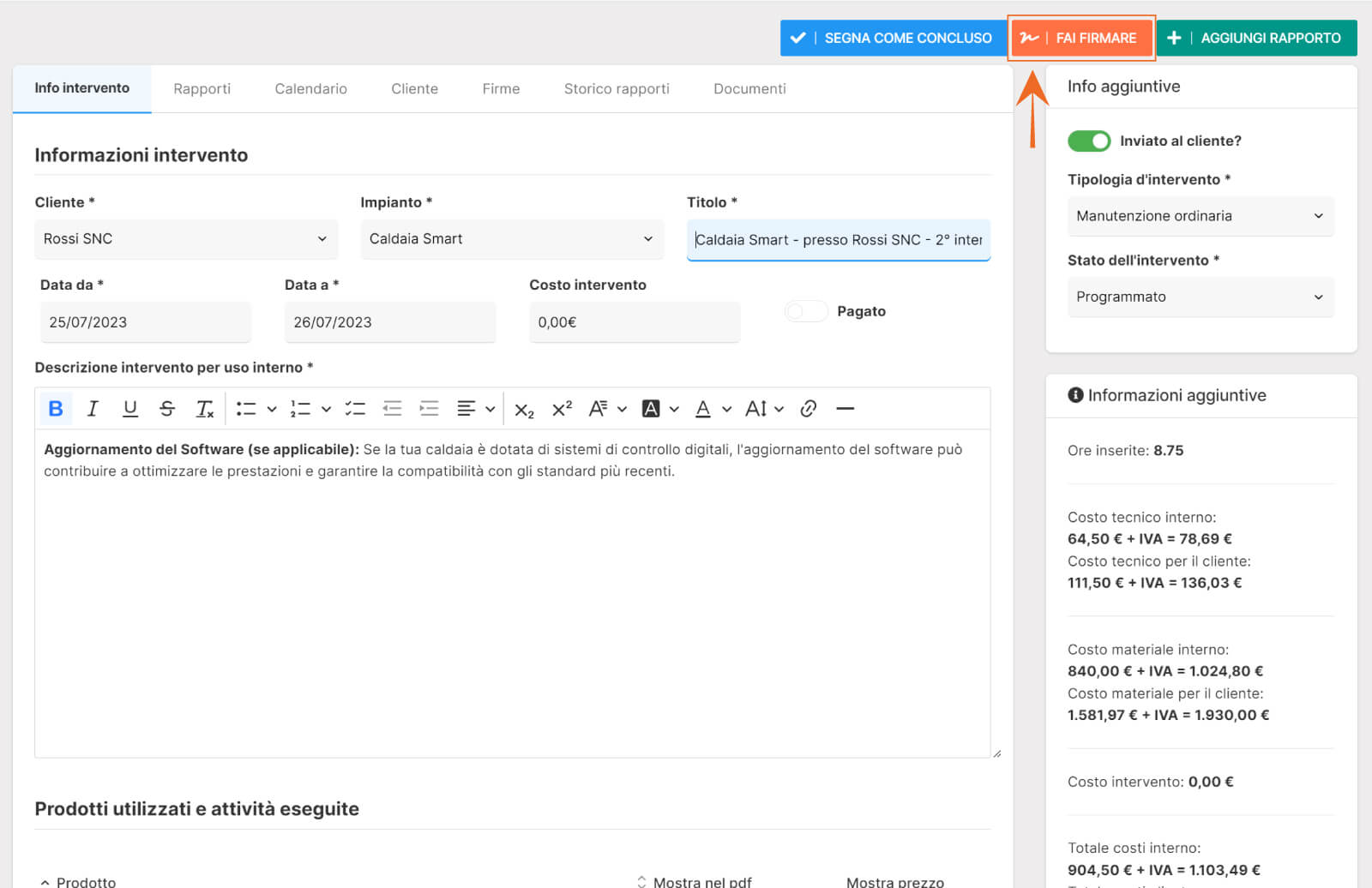Click the Fai Firmare button
1372x888 pixels.
[x=1081, y=38]
